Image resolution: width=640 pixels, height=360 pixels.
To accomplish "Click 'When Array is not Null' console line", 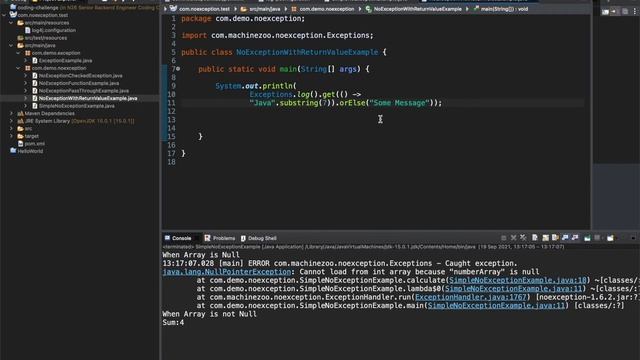I will pyautogui.click(x=209, y=314).
